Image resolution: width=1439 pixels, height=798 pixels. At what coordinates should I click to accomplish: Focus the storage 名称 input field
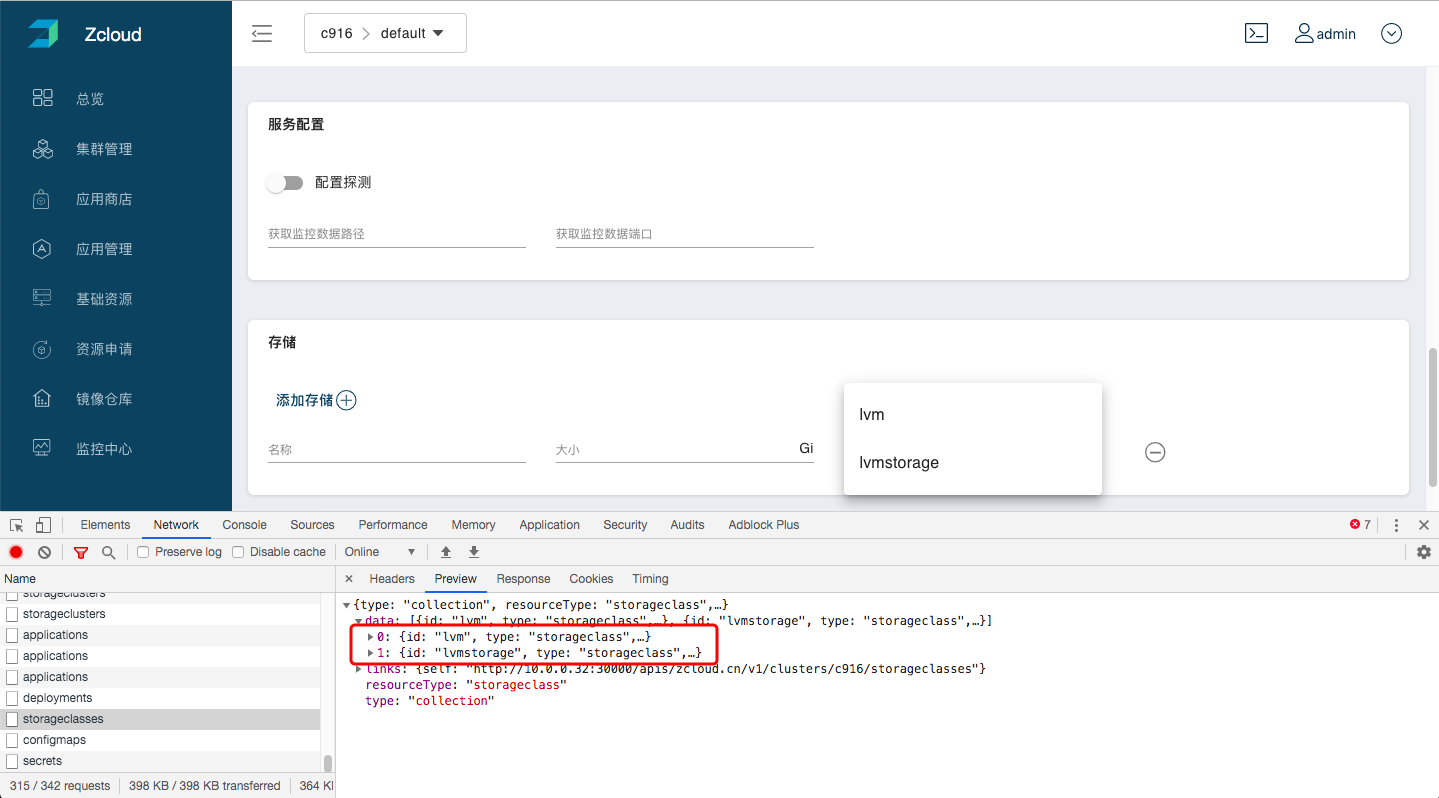click(x=396, y=450)
